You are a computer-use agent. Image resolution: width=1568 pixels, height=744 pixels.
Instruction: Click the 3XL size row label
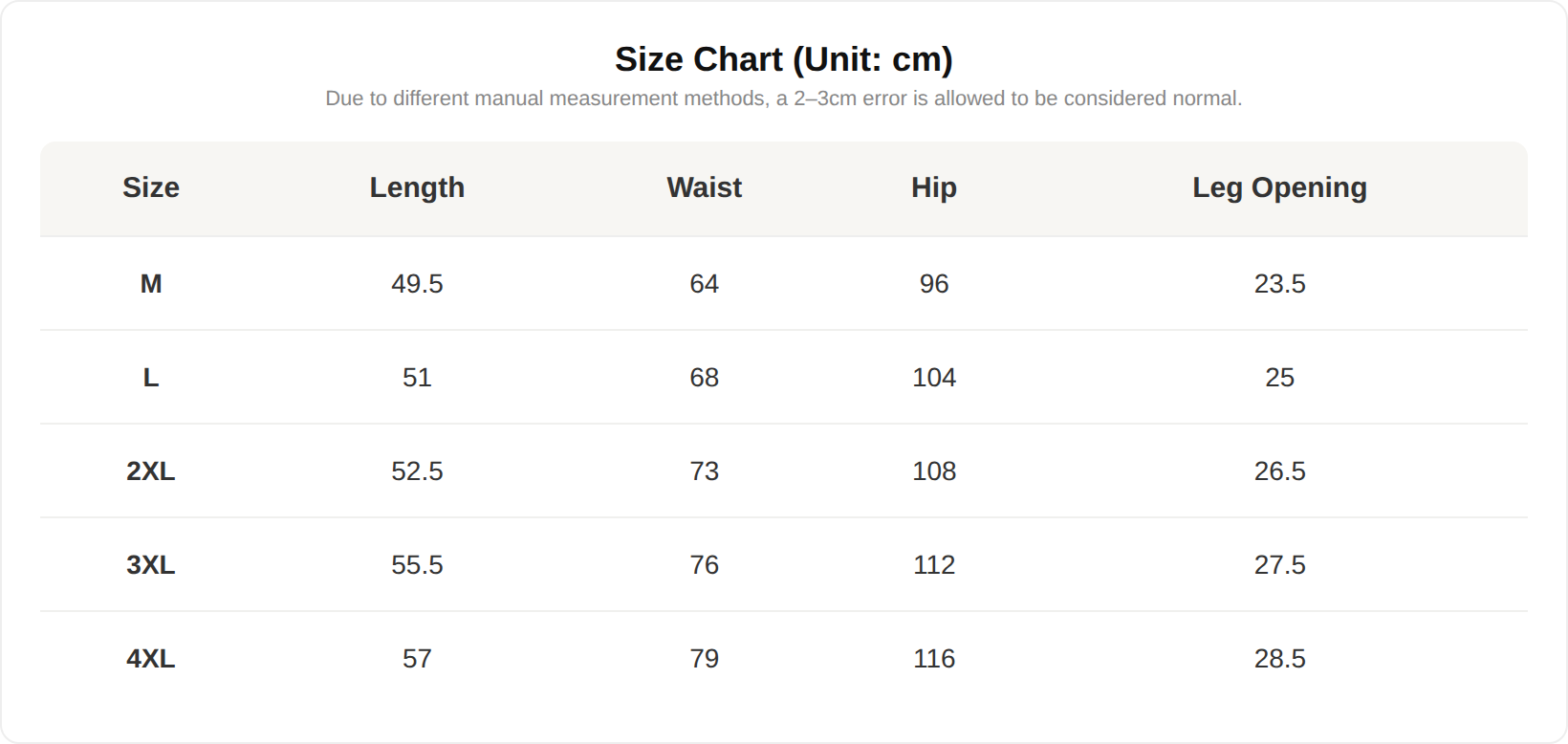(x=151, y=565)
